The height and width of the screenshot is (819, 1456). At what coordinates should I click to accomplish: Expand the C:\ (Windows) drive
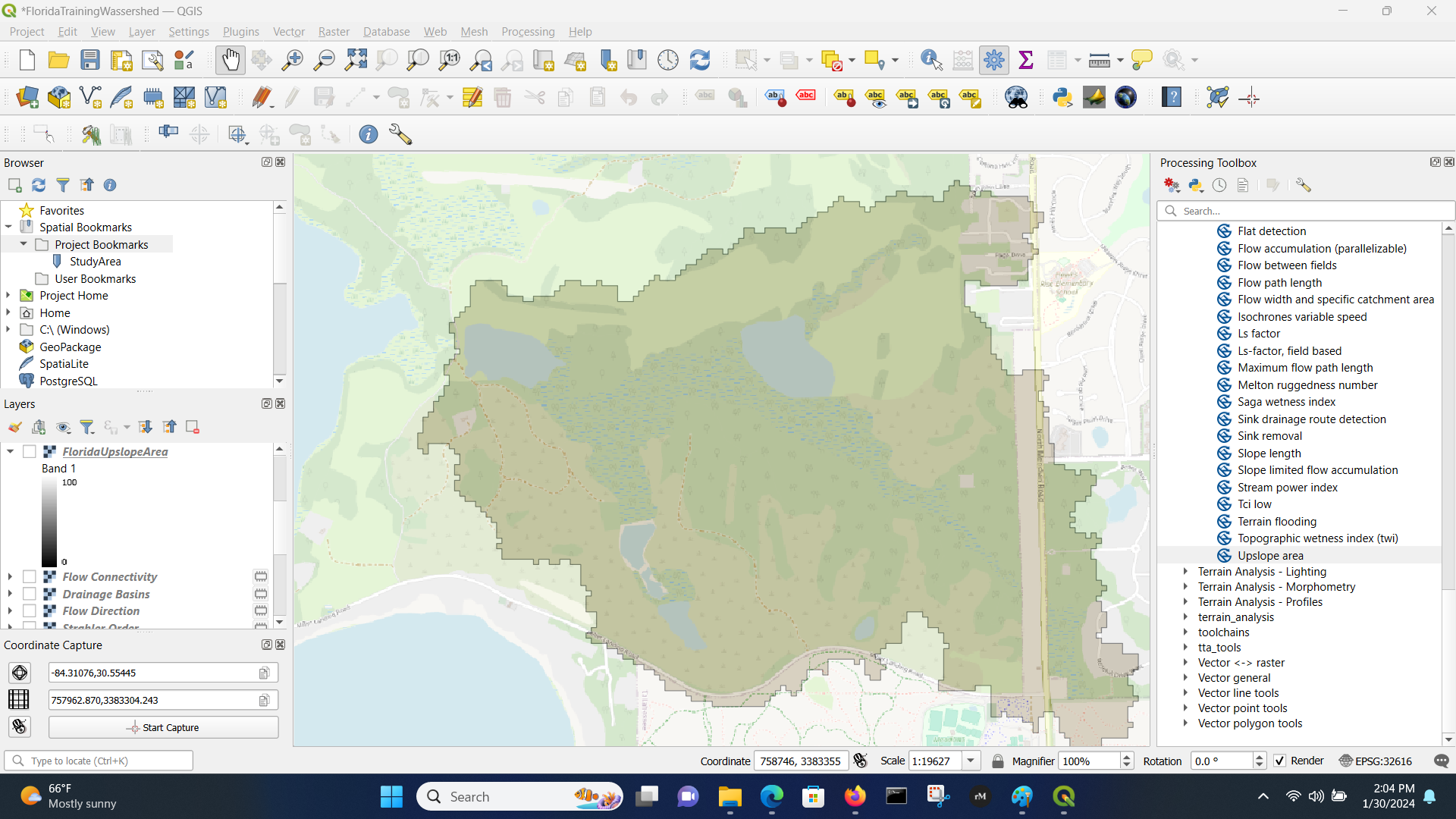coord(8,330)
